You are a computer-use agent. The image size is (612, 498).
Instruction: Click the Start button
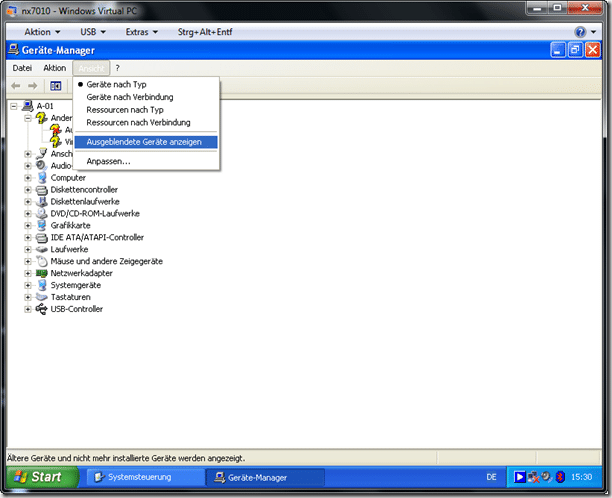click(42, 477)
